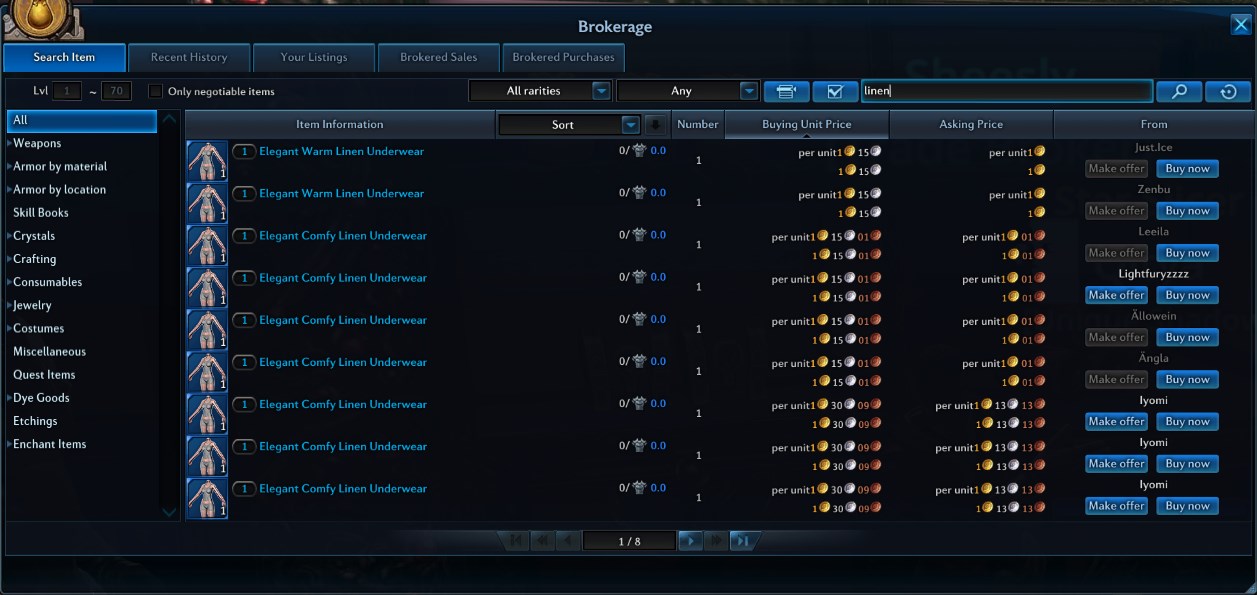Sort by Asking Price column header
Image resolution: width=1257 pixels, height=595 pixels.
(x=971, y=125)
